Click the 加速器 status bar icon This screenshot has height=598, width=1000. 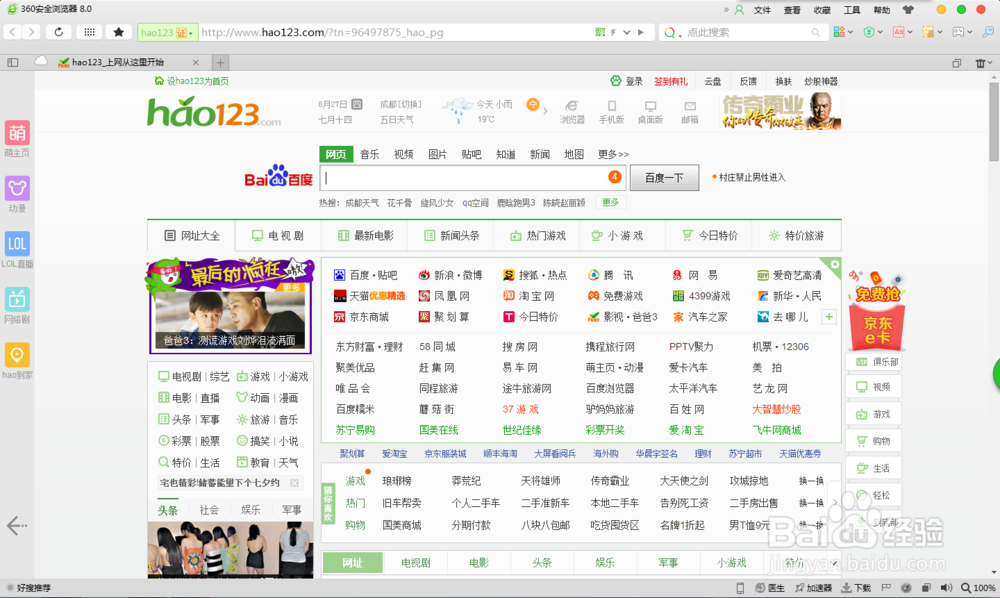point(814,588)
